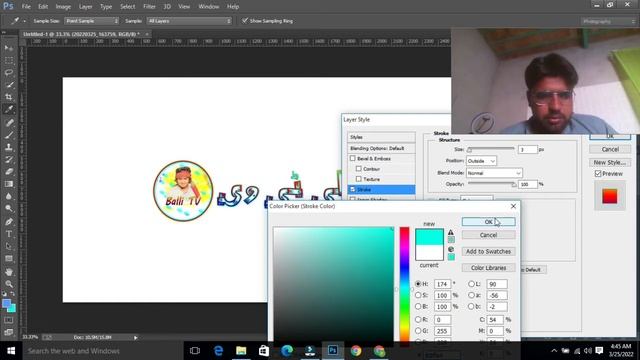Toggle Quick Mask mode icon
Screen dimensions: 640x360
pos(9,320)
